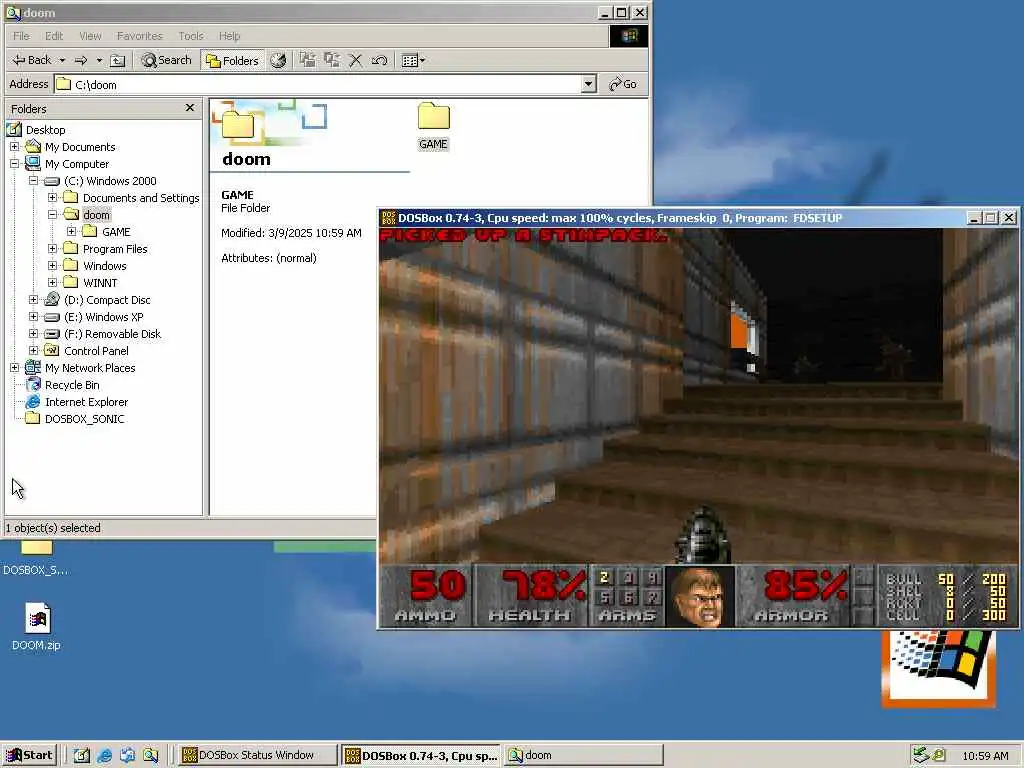1024x768 pixels.
Task: Open the Forward history dropdown arrow
Action: 99,60
